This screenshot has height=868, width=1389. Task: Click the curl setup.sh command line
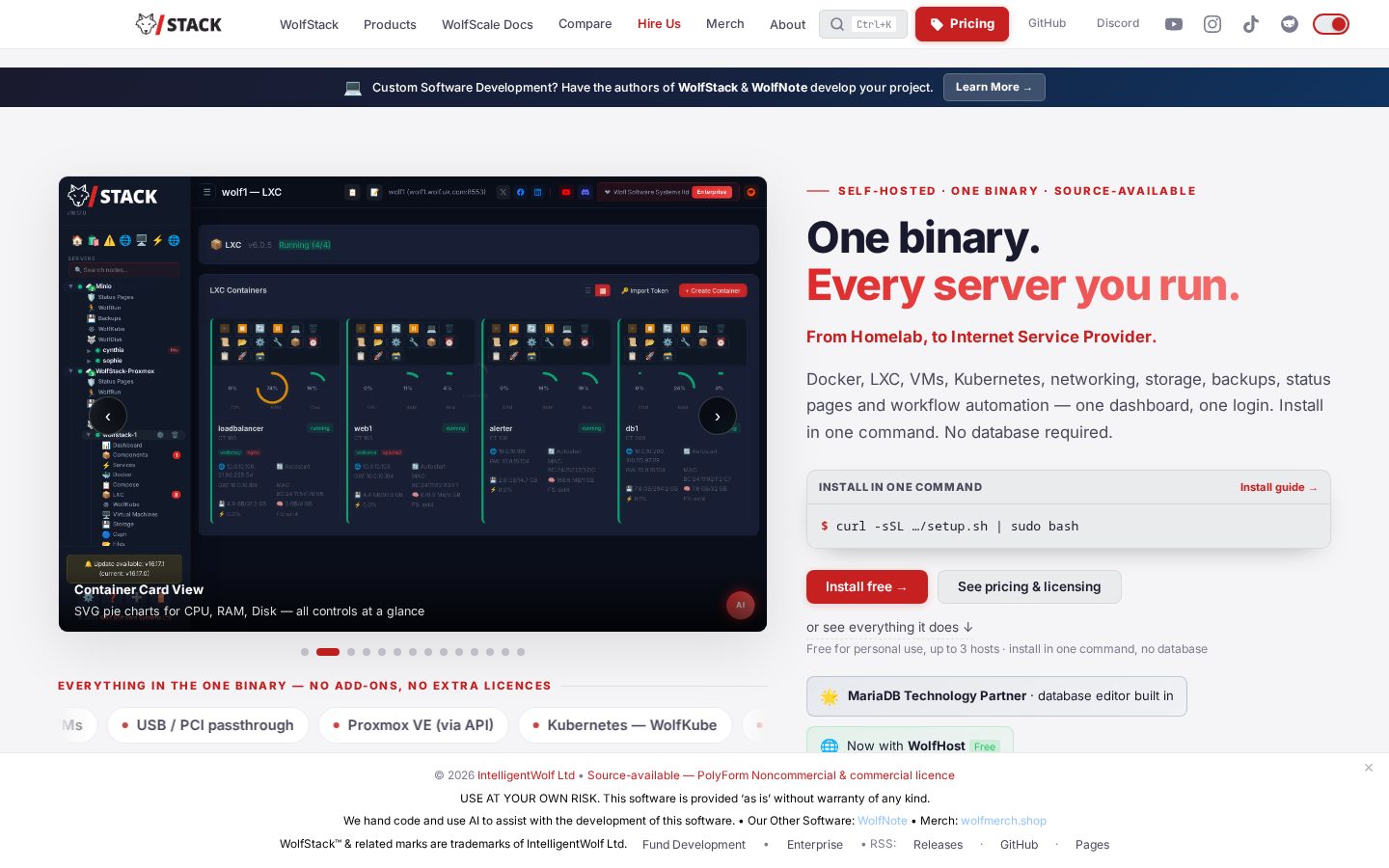point(1068,527)
